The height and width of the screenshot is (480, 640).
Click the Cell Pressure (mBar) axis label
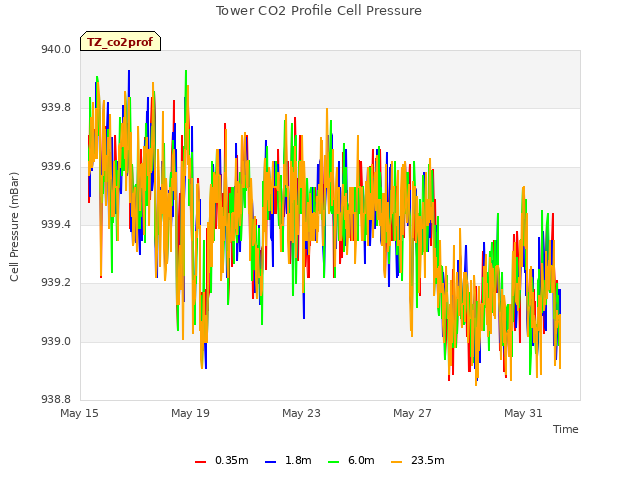point(14,227)
